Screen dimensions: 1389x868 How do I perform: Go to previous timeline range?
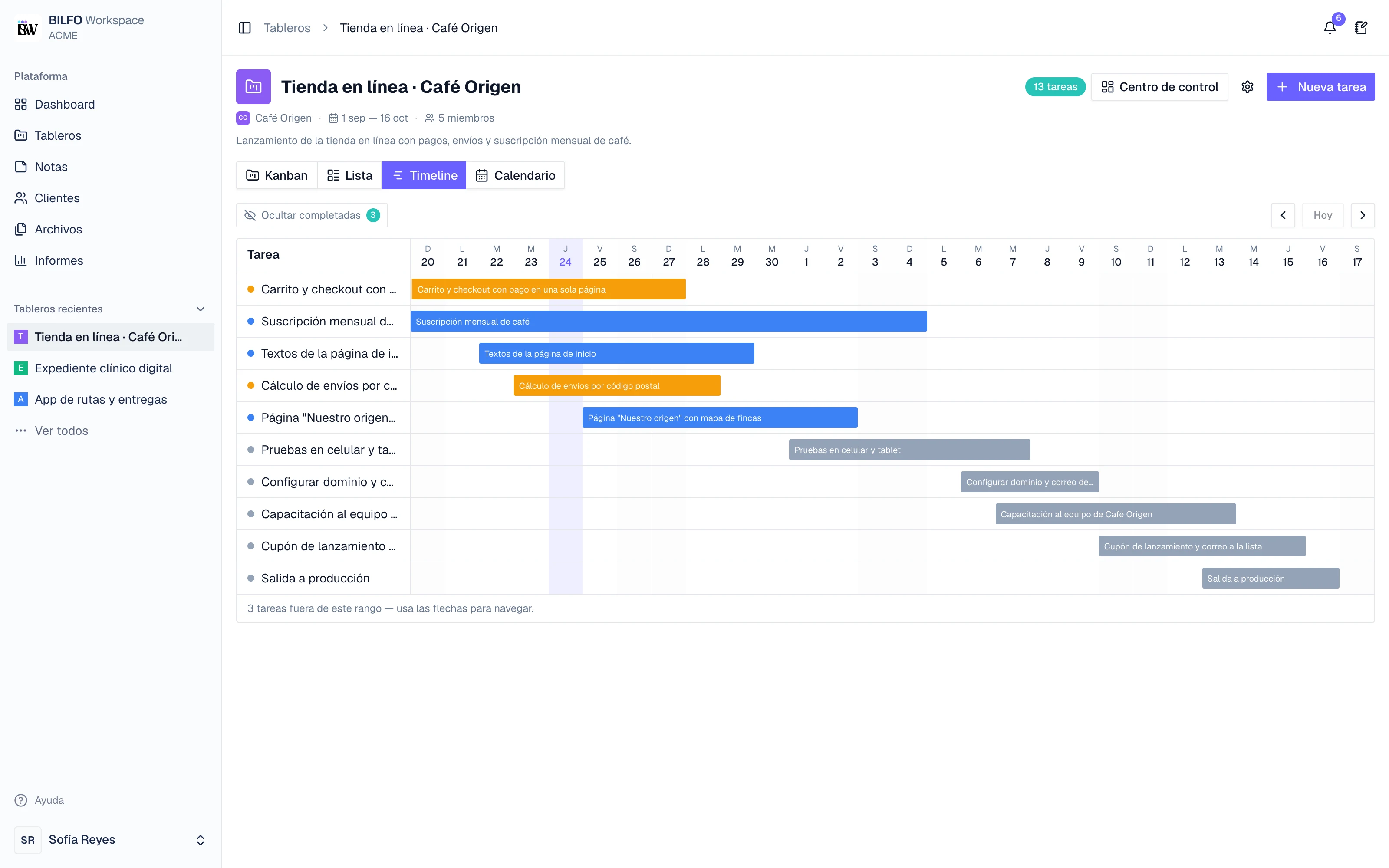pyautogui.click(x=1283, y=215)
